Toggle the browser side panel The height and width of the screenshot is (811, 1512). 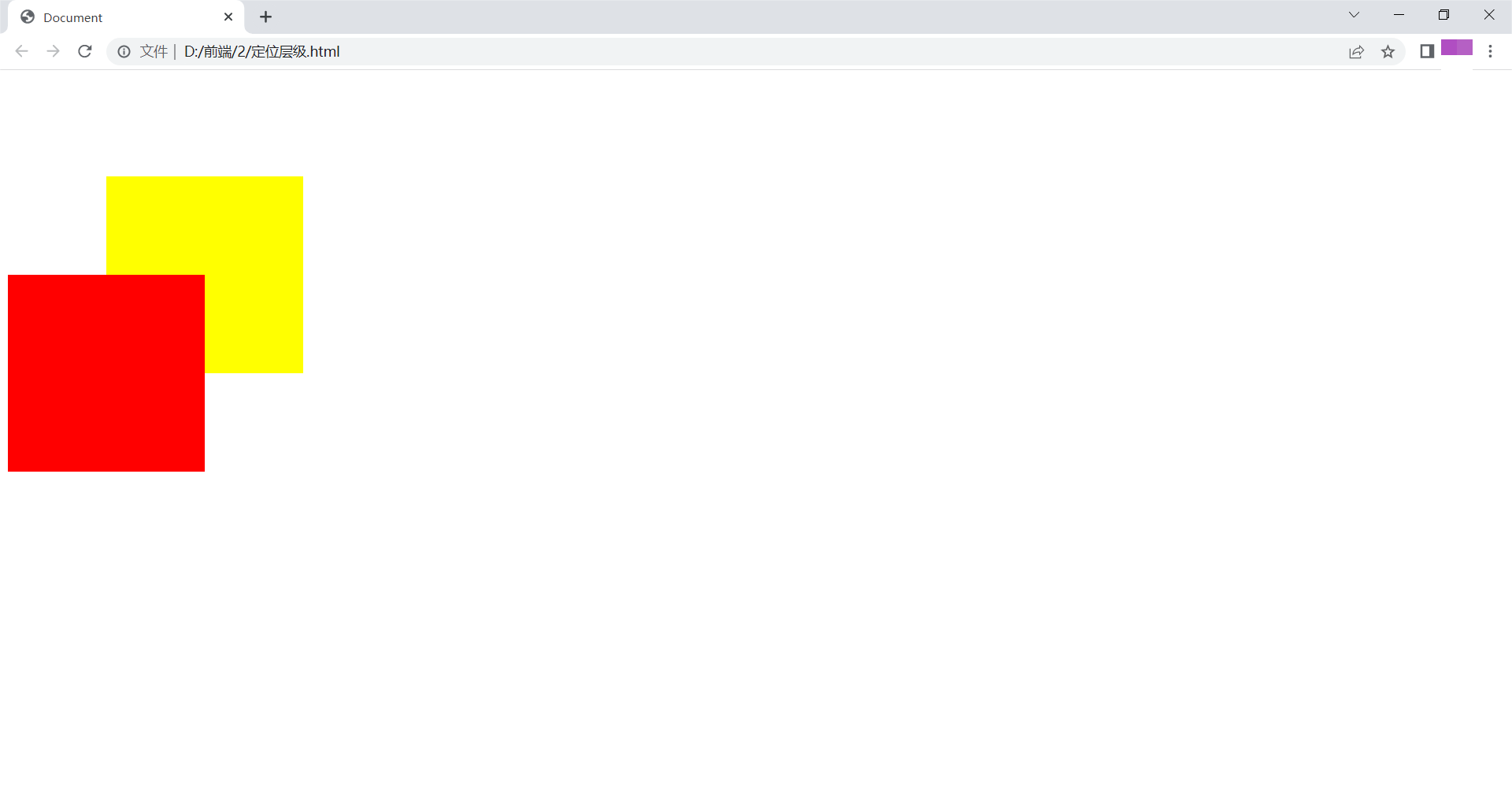[x=1427, y=51]
